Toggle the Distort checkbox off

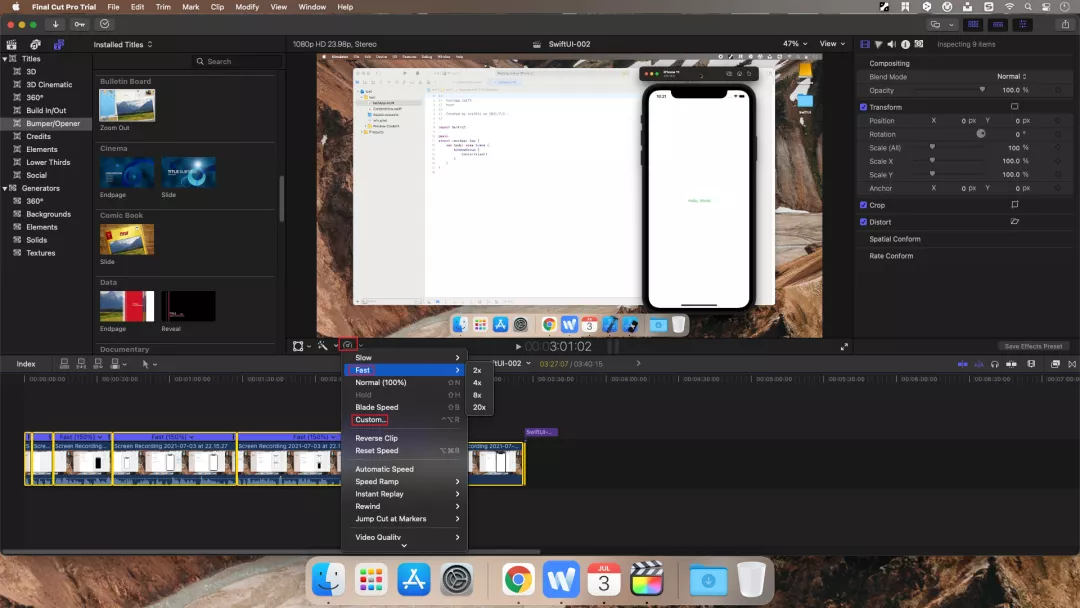864,222
